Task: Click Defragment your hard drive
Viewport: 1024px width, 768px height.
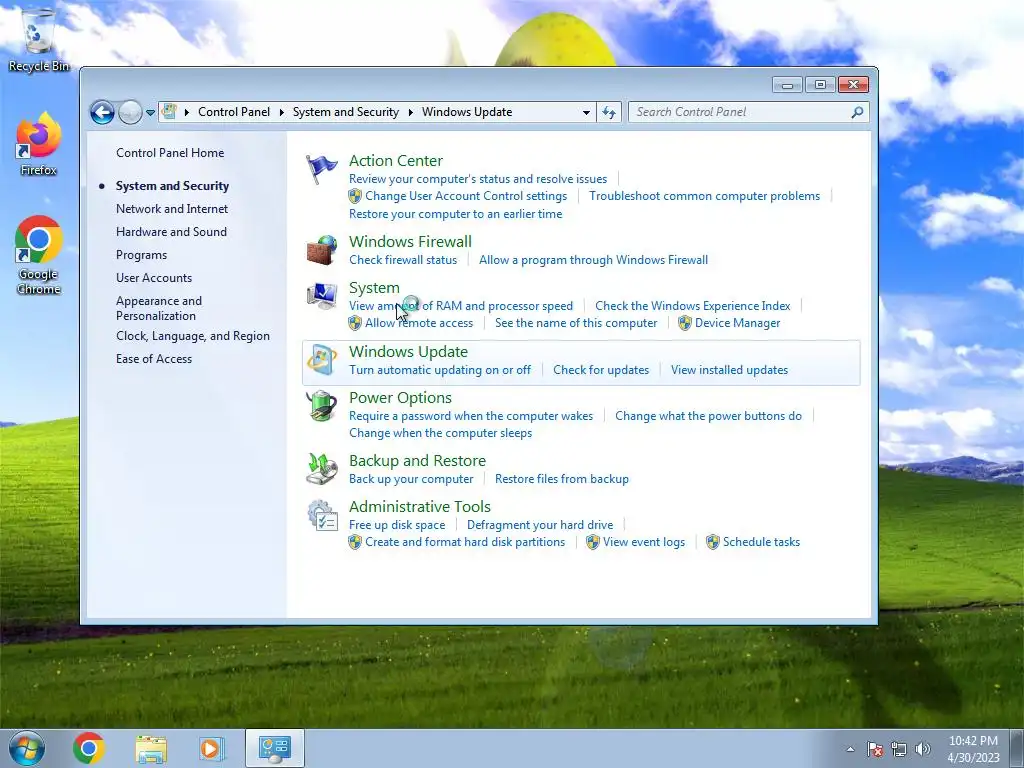Action: point(539,525)
